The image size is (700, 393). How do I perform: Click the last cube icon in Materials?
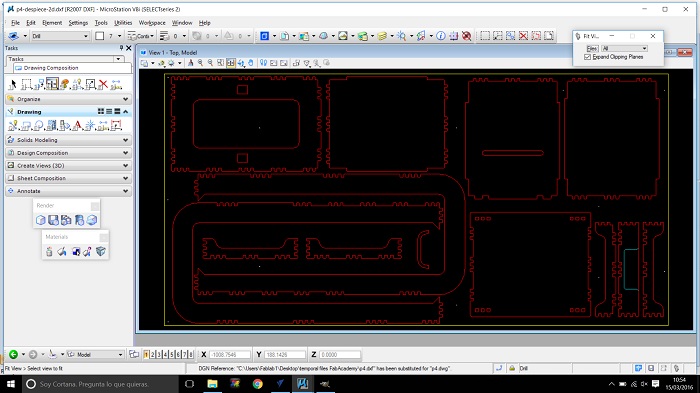pyautogui.click(x=101, y=251)
